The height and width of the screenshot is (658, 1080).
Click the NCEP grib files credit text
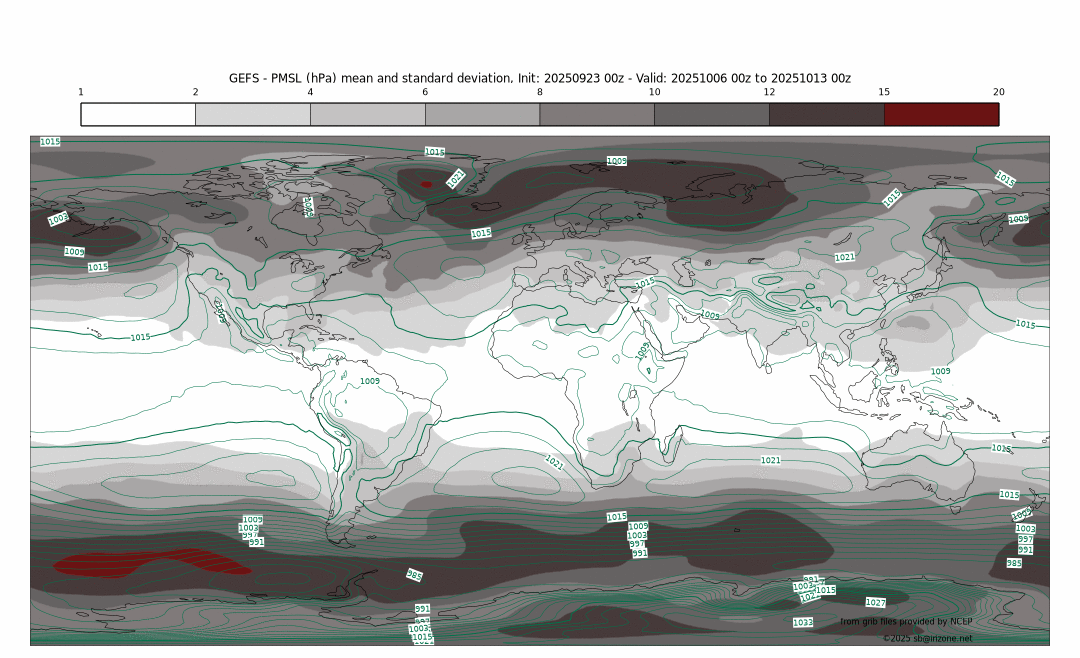pos(906,622)
